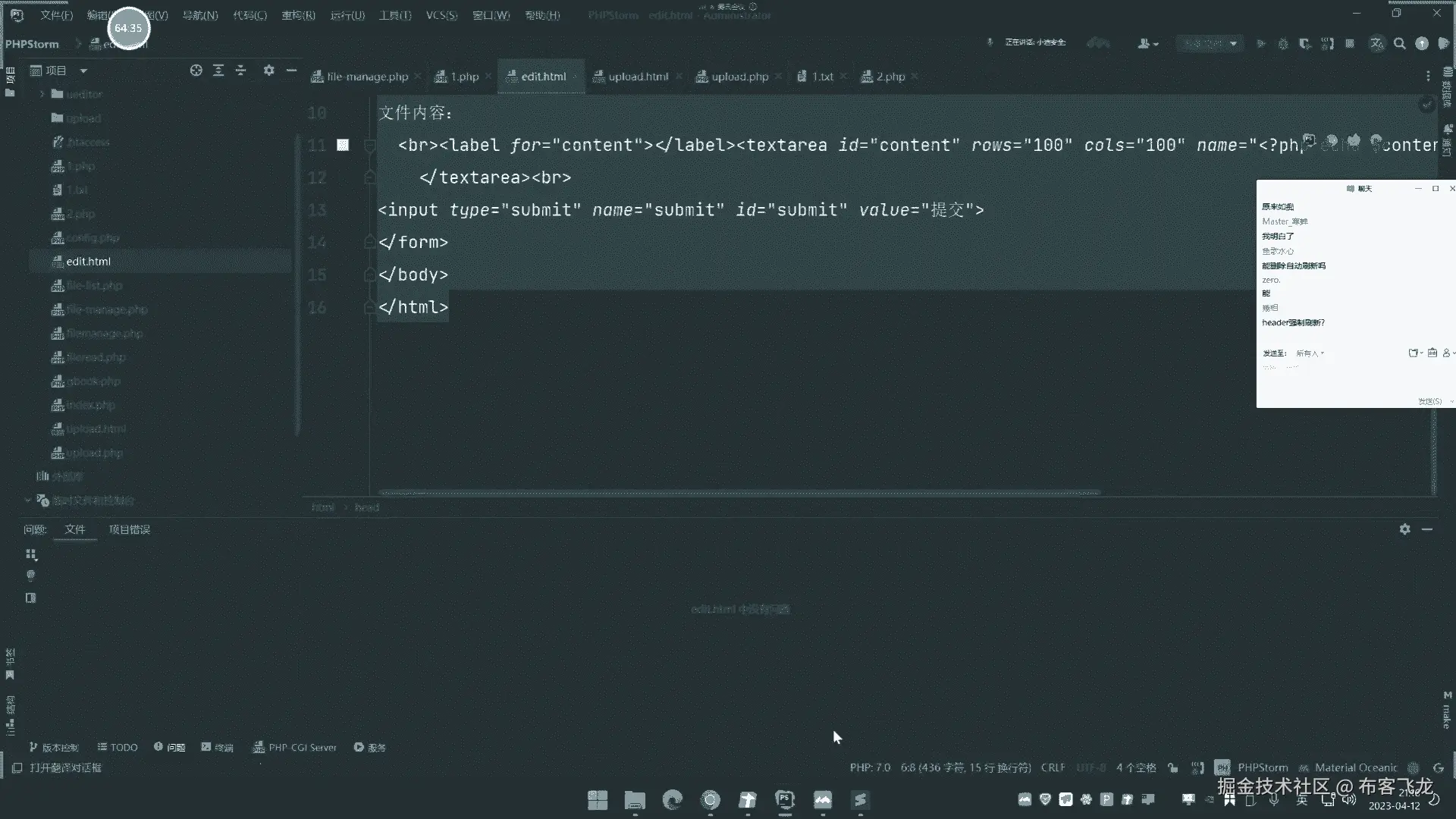Open the 工具(T) menu
This screenshot has height=819, width=1456.
pyautogui.click(x=394, y=15)
